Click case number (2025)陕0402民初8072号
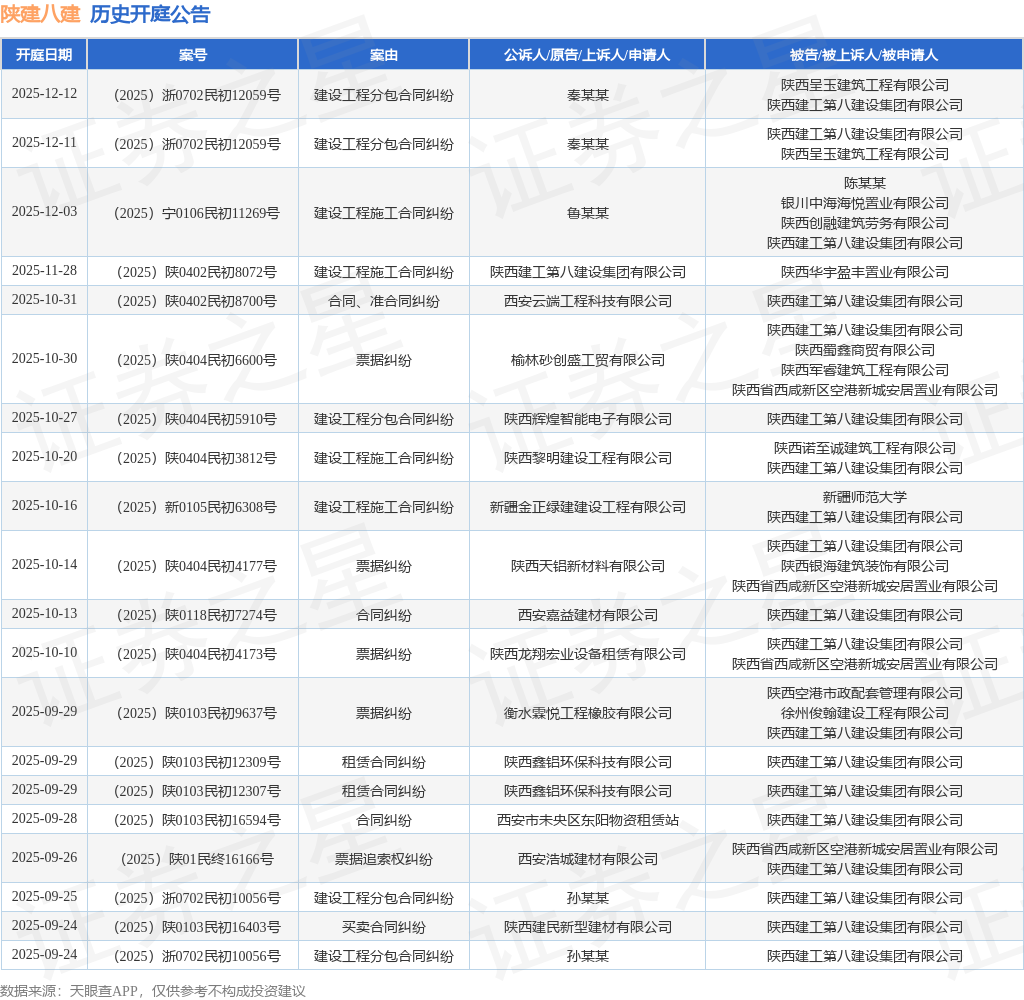The height and width of the screenshot is (1000, 1024). pyautogui.click(x=197, y=272)
